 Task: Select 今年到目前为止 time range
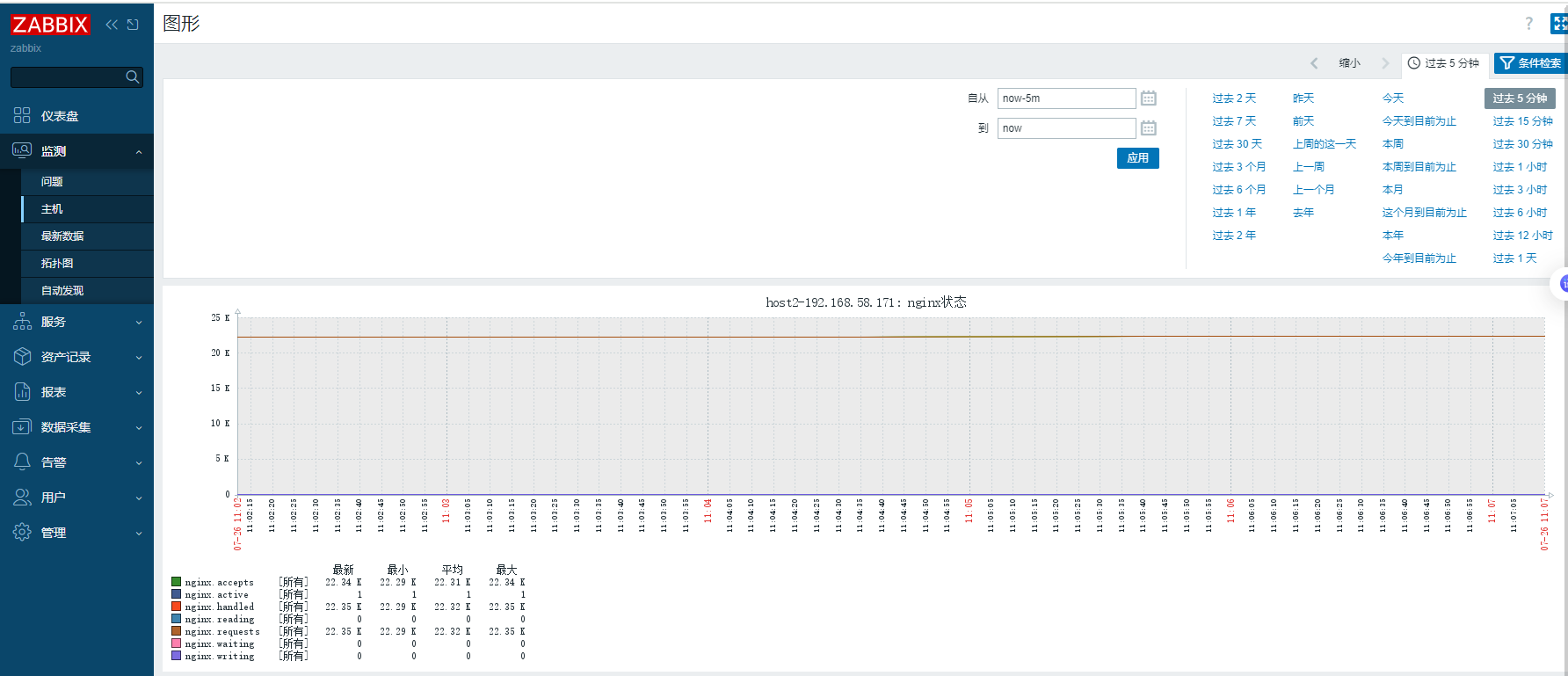pos(1419,258)
